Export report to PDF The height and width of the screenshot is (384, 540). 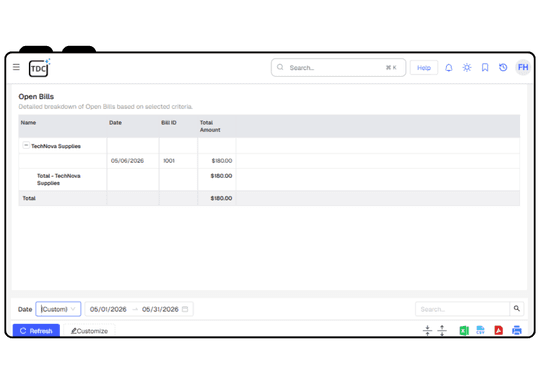tap(498, 330)
